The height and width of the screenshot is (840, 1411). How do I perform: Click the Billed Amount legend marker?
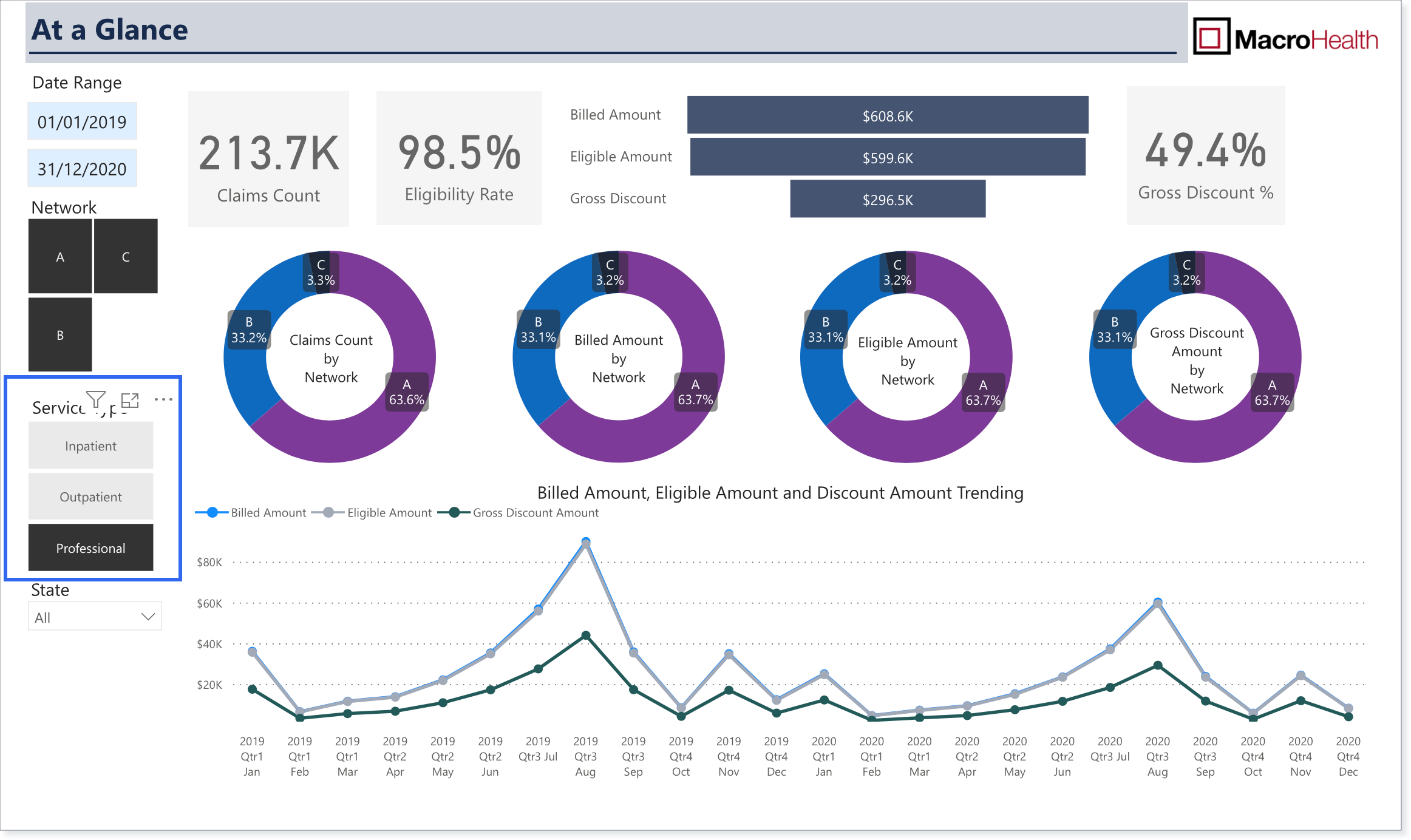pyautogui.click(x=212, y=512)
